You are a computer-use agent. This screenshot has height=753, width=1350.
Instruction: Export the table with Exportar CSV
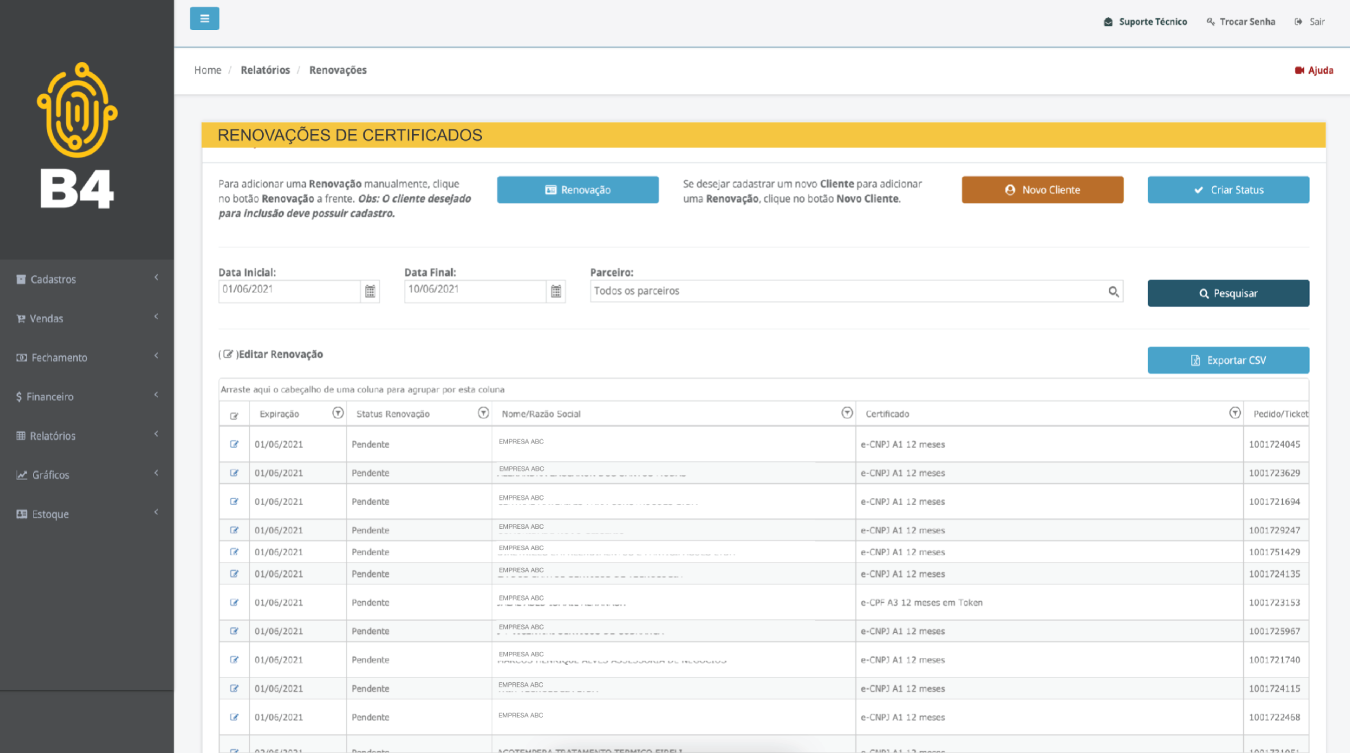[1228, 360]
